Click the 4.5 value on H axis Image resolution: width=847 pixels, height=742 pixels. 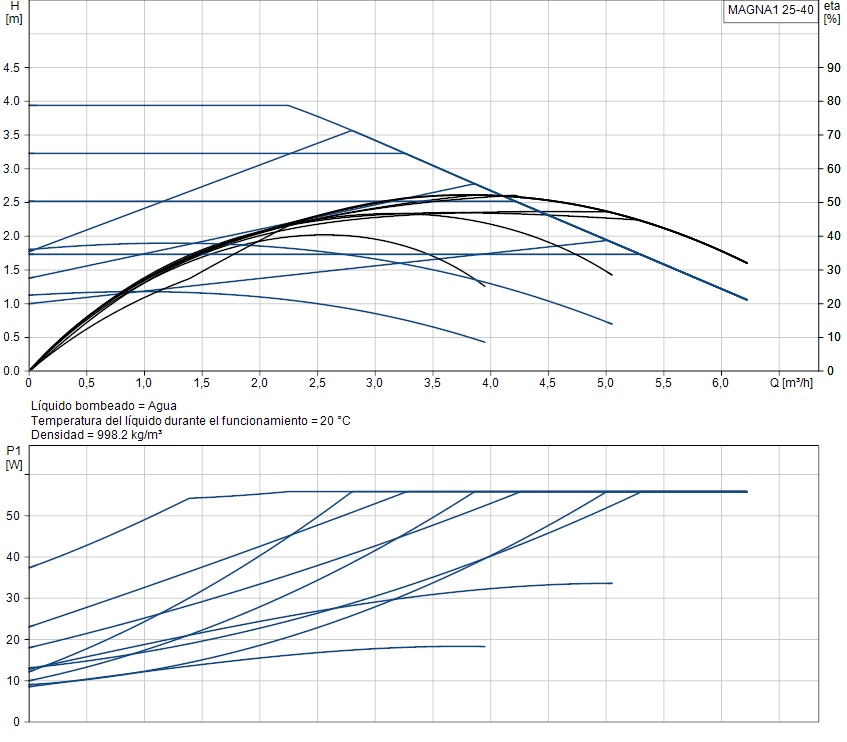(x=11, y=68)
